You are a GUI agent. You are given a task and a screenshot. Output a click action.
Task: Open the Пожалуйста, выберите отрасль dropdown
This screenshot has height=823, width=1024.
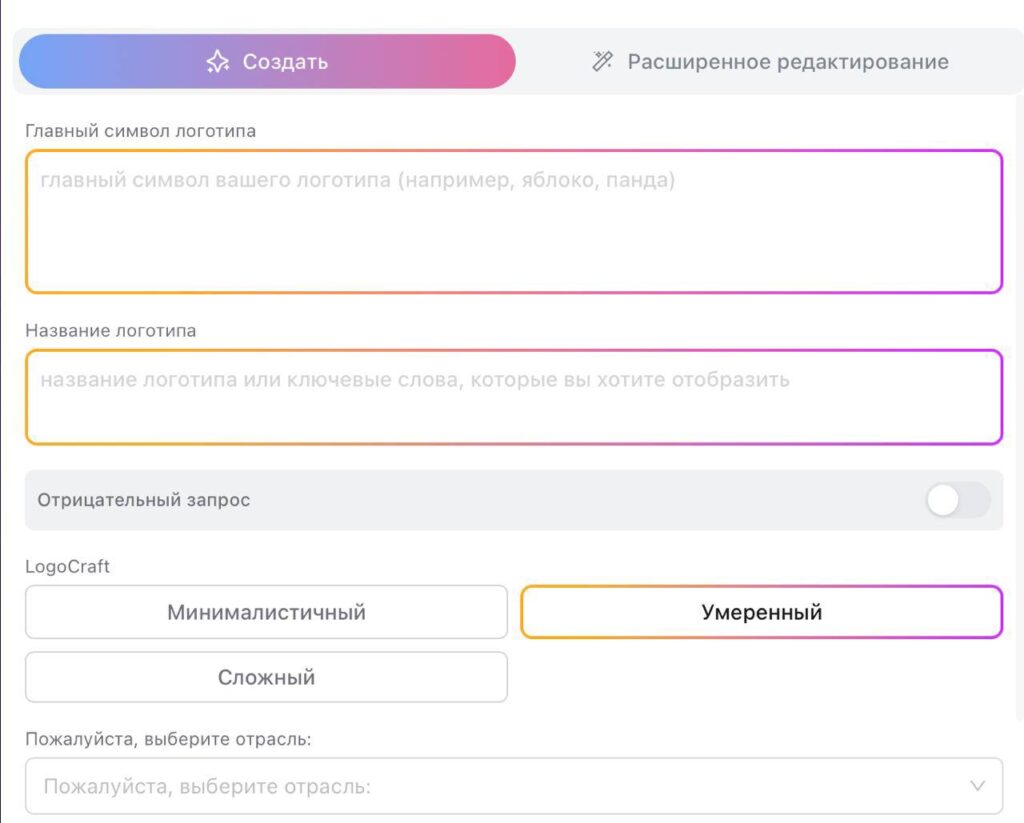pyautogui.click(x=512, y=786)
